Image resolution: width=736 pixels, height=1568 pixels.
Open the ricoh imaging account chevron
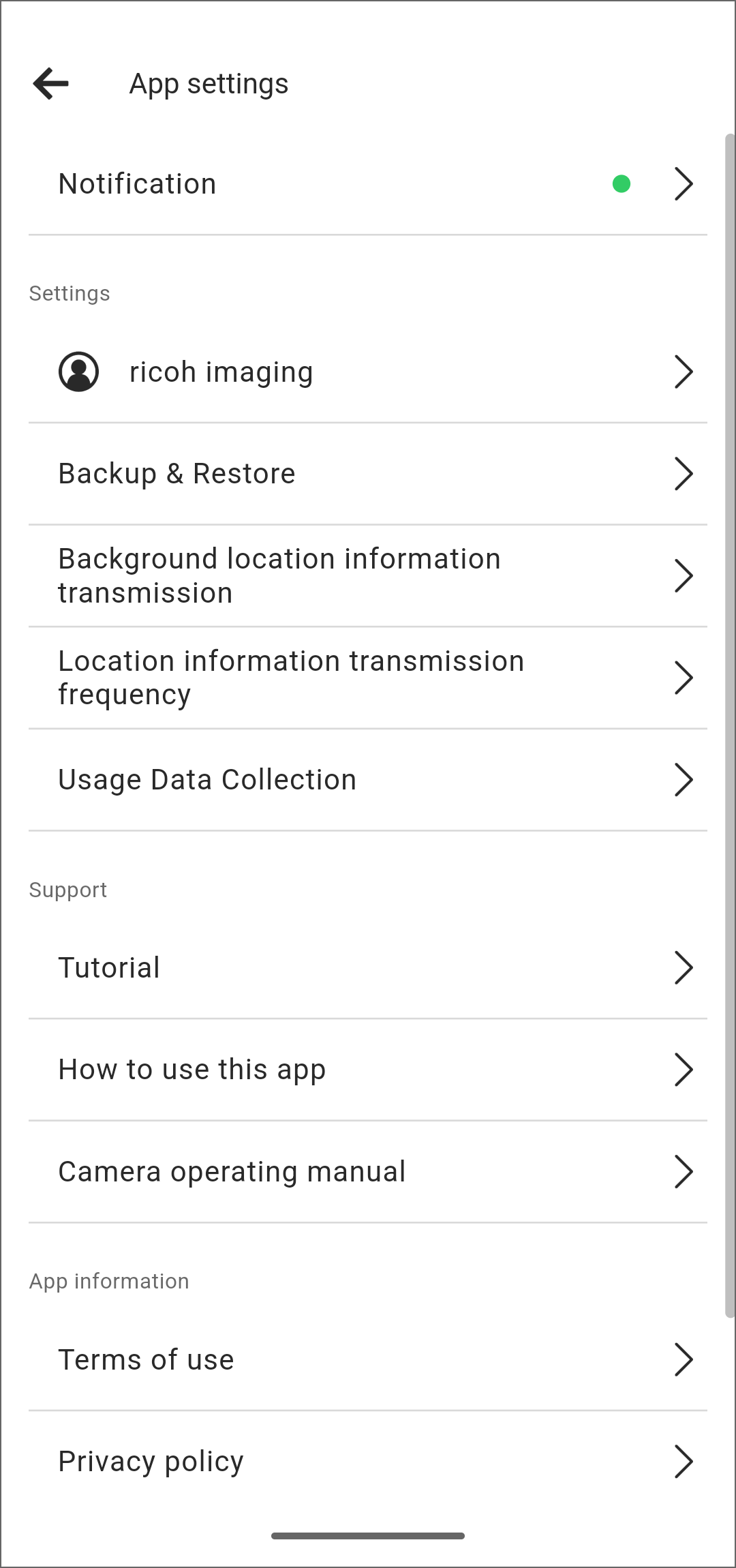coord(684,372)
